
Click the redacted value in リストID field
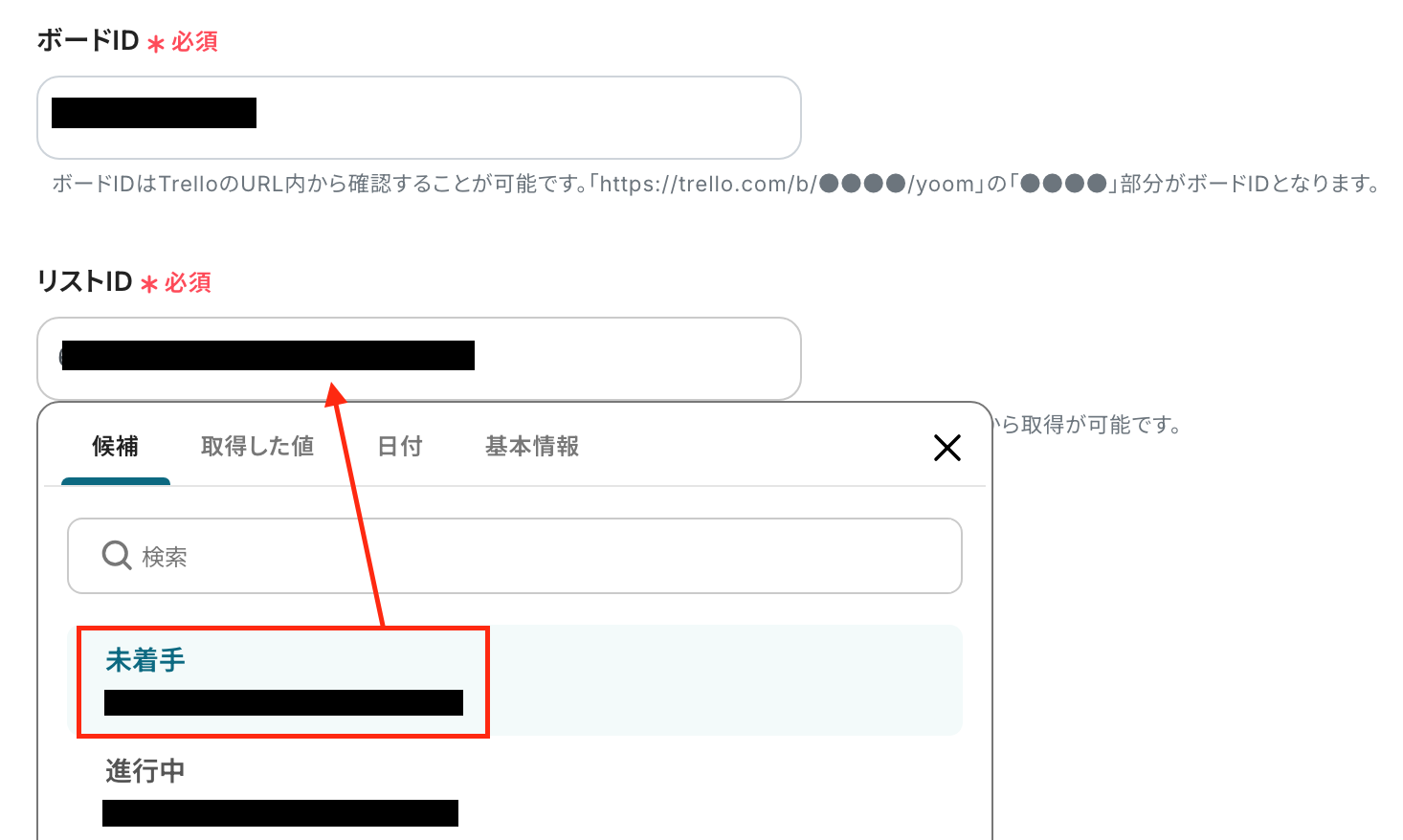(x=268, y=355)
